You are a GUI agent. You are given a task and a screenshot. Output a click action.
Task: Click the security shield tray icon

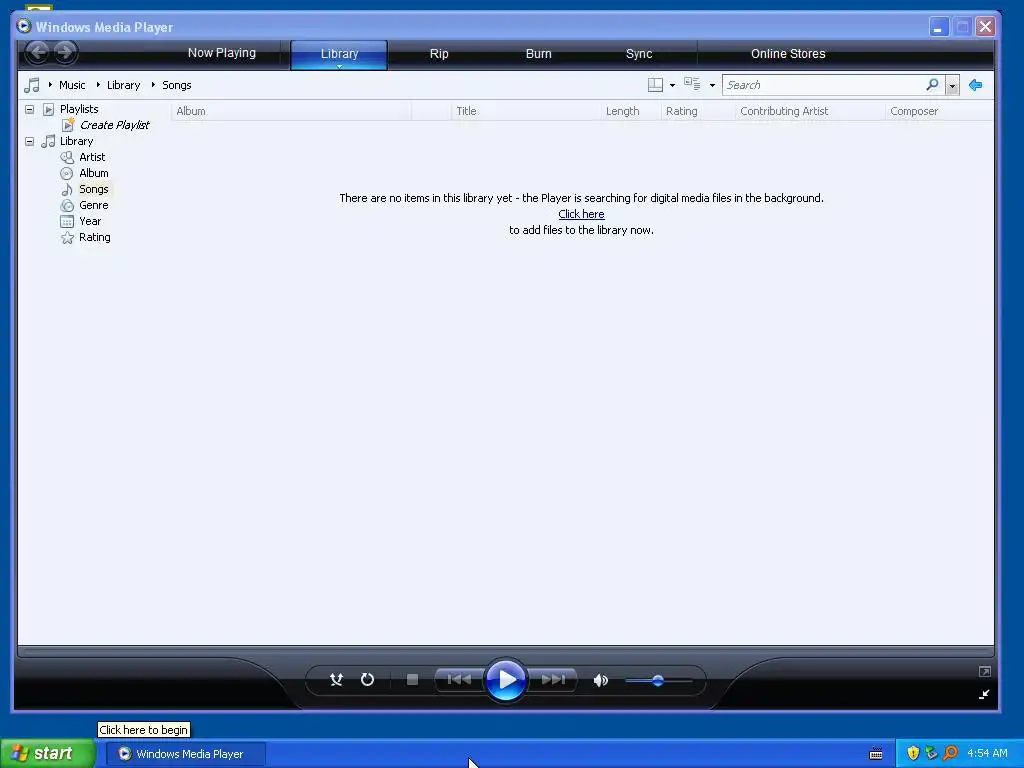click(913, 754)
